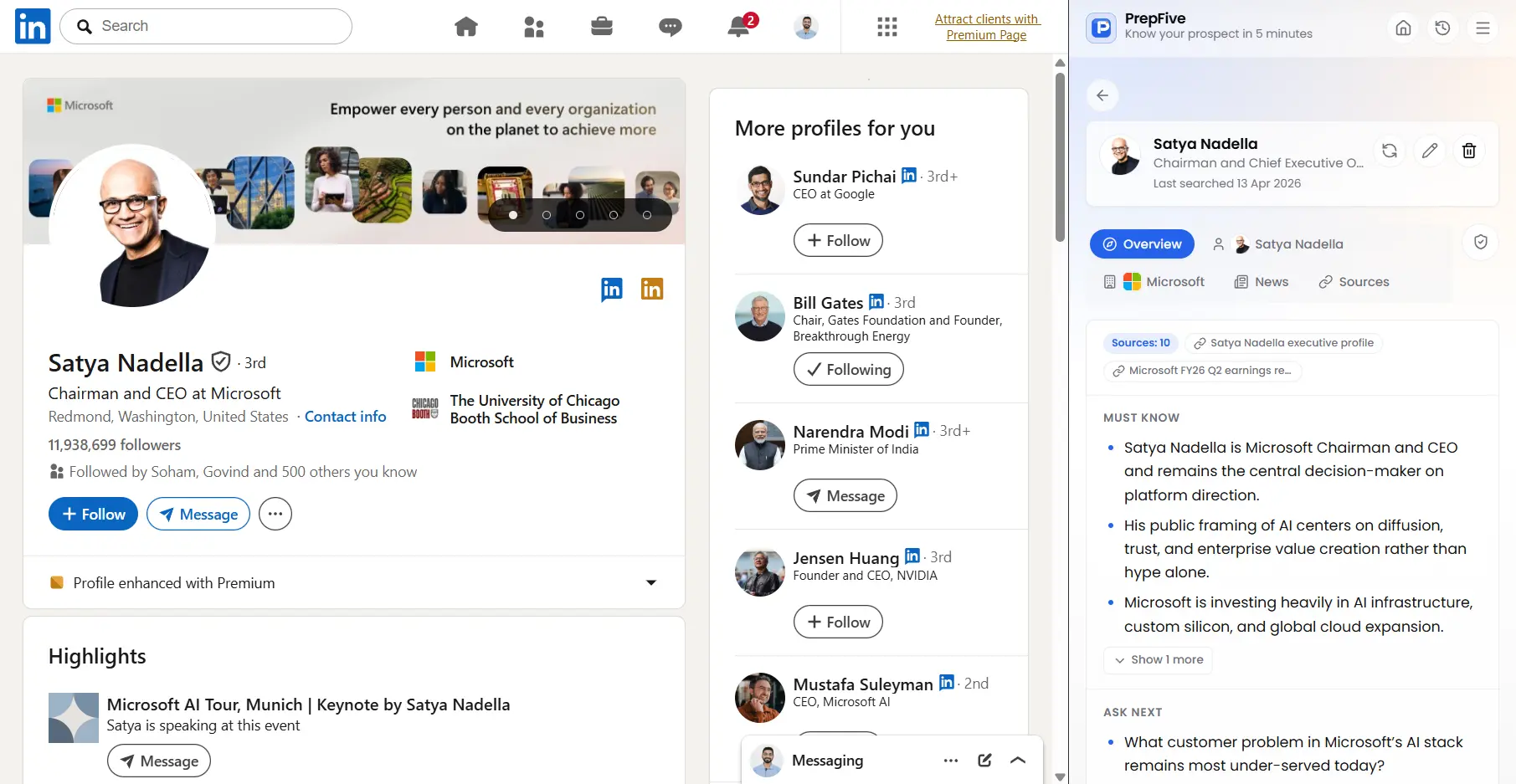This screenshot has height=784, width=1516.
Task: Open the apps grid icon
Action: 887,27
